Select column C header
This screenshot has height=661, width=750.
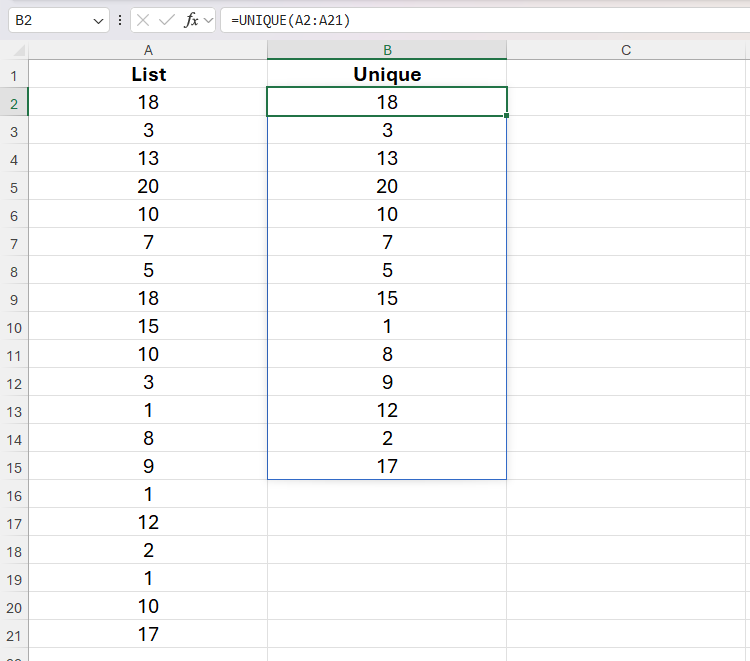[626, 50]
